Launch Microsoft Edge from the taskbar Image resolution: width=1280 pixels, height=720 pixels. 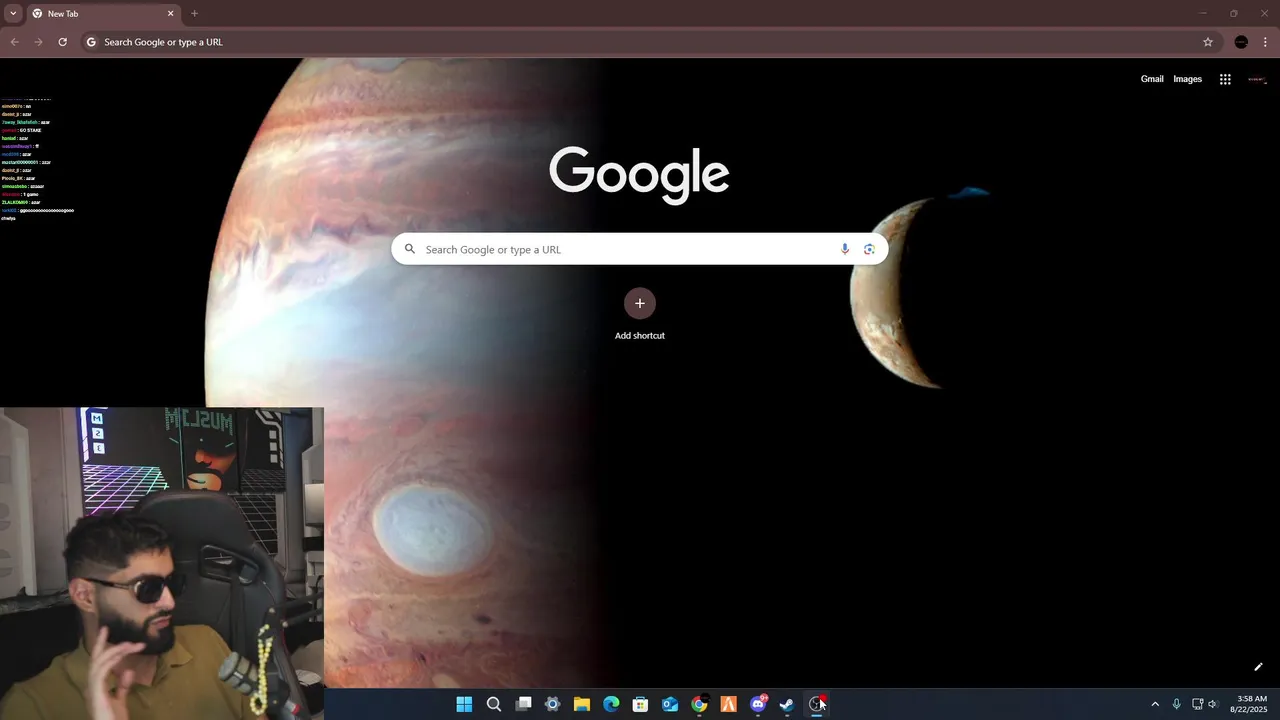[611, 704]
